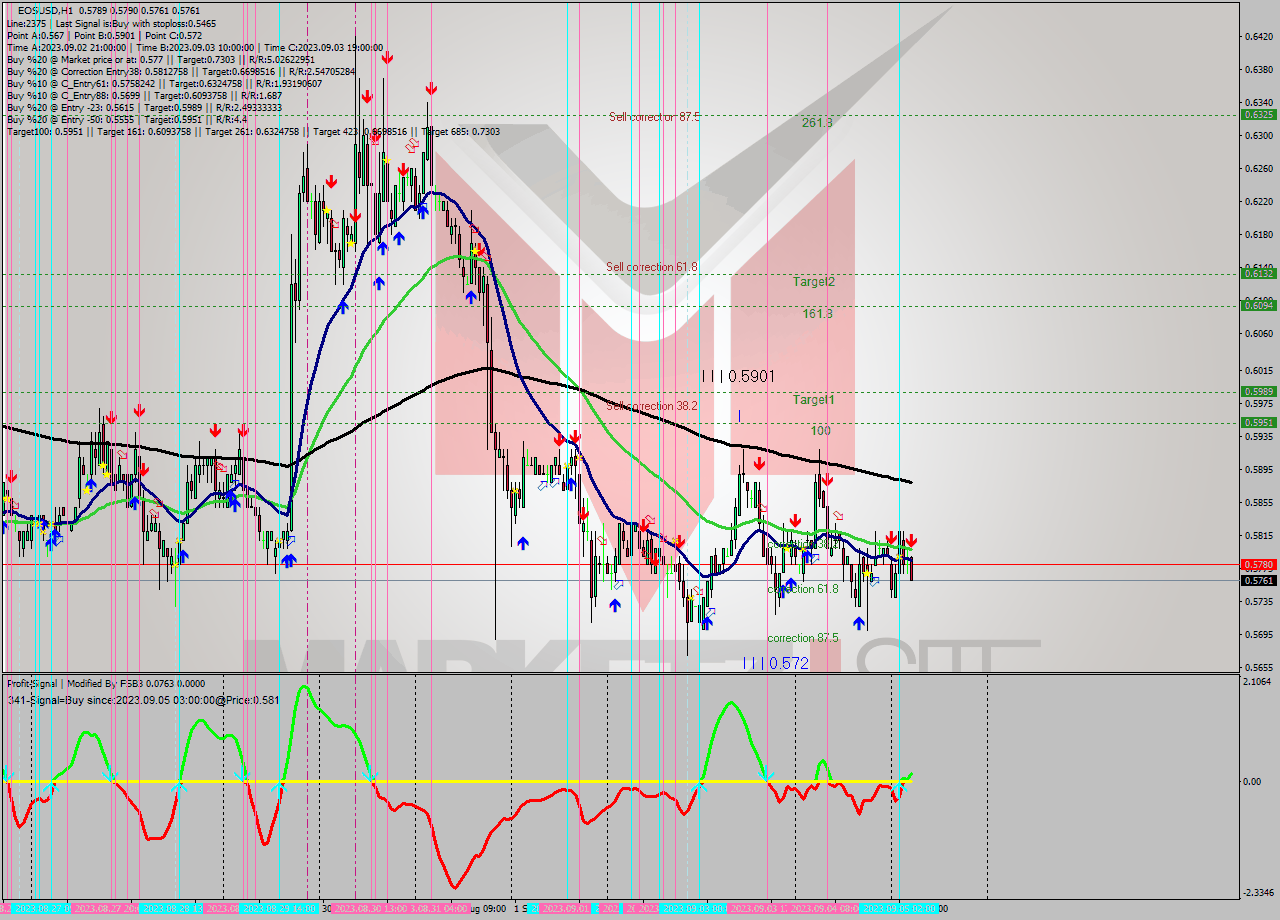
Task: Click the 0.6260 price scale value
Action: pyautogui.click(x=1258, y=169)
